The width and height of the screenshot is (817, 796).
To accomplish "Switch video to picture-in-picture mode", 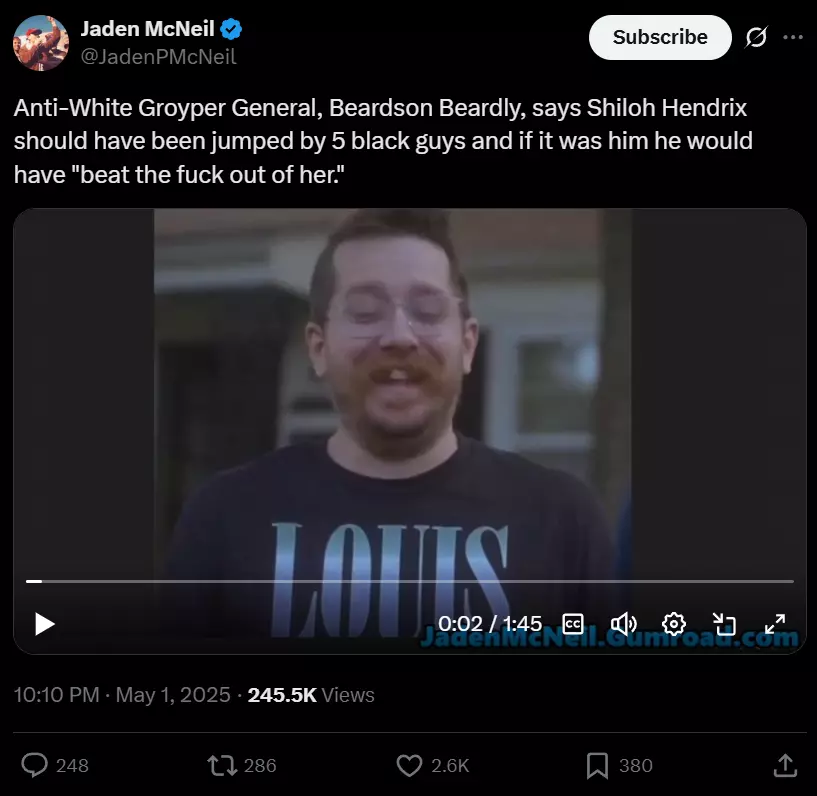I will coord(724,624).
